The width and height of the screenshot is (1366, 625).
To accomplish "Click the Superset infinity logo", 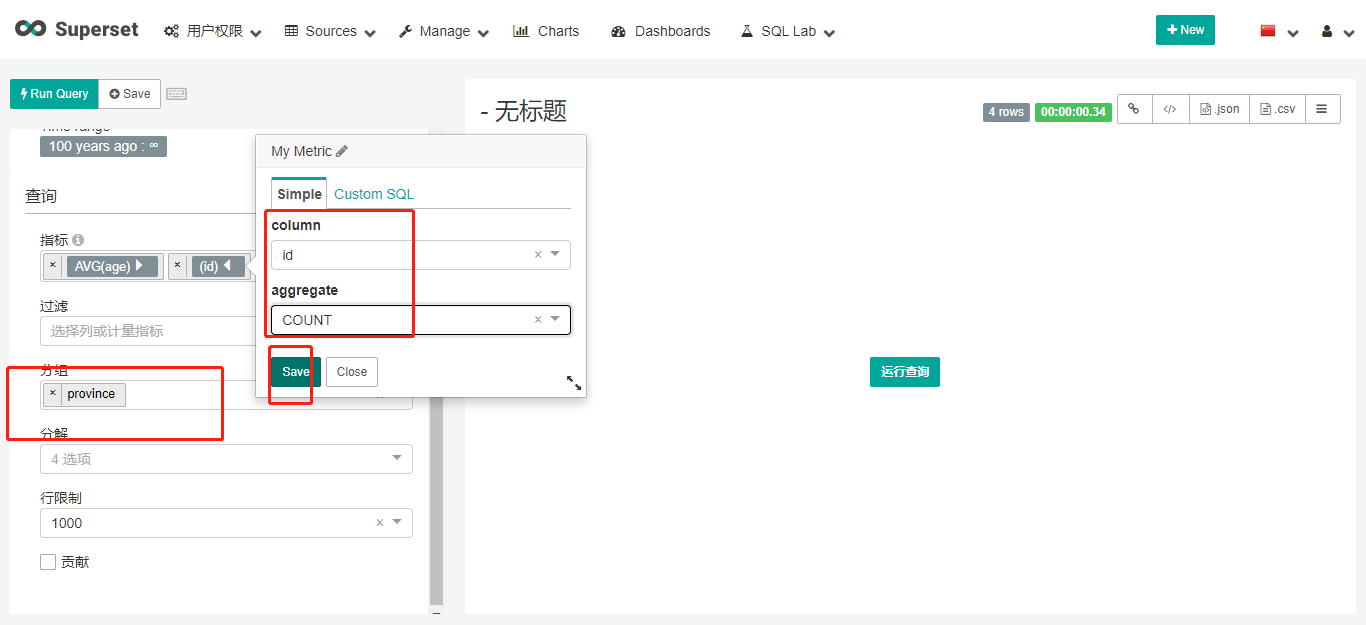I will pos(30,29).
